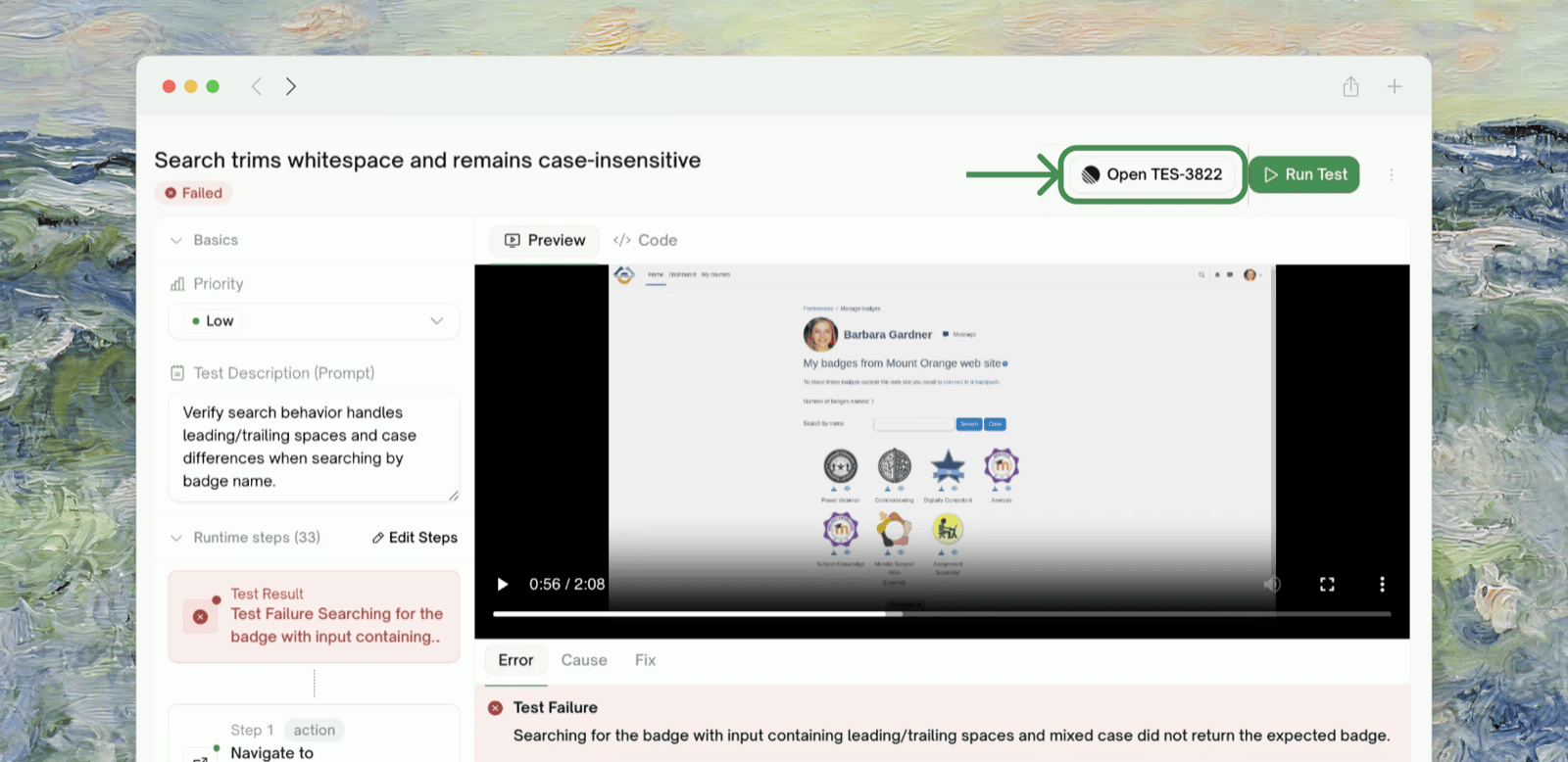The width and height of the screenshot is (1568, 762).
Task: Click the Priority bar-chart icon
Action: point(177,284)
